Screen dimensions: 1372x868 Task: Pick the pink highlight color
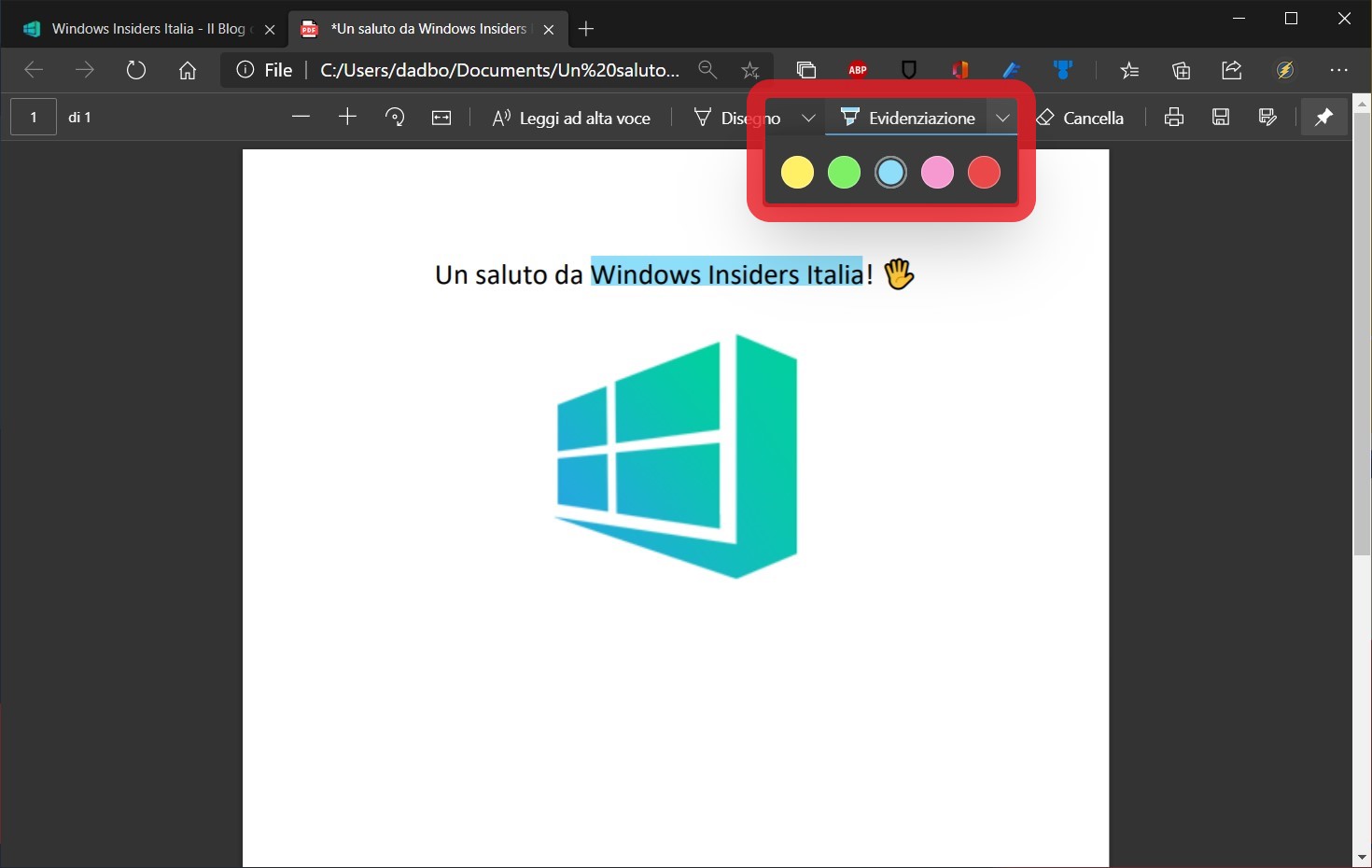pyautogui.click(x=937, y=173)
